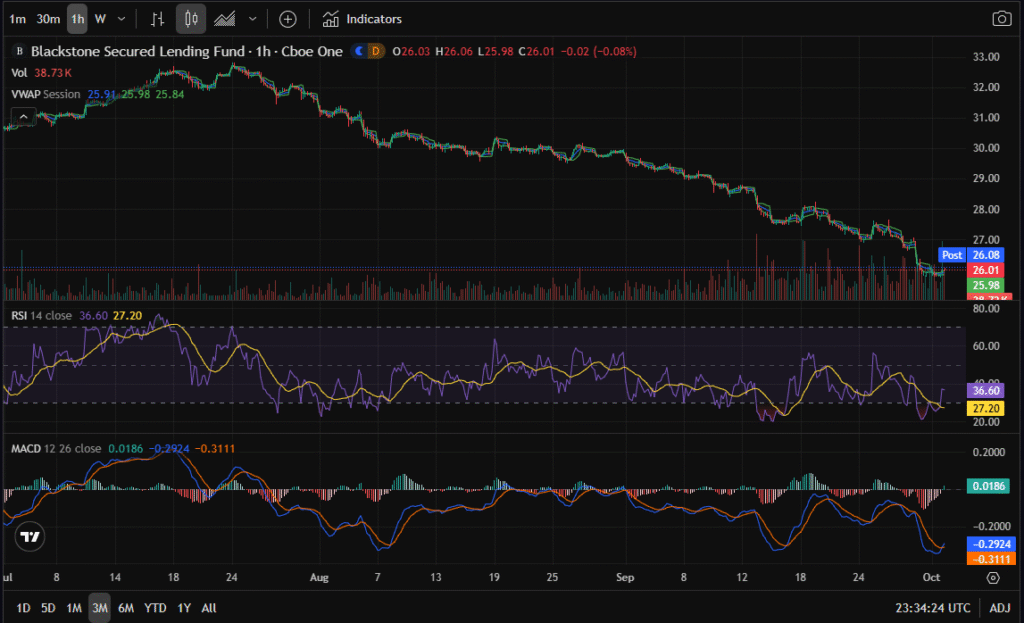1024x623 pixels.
Task: Take a chart snapshot with camera icon
Action: 1000,19
